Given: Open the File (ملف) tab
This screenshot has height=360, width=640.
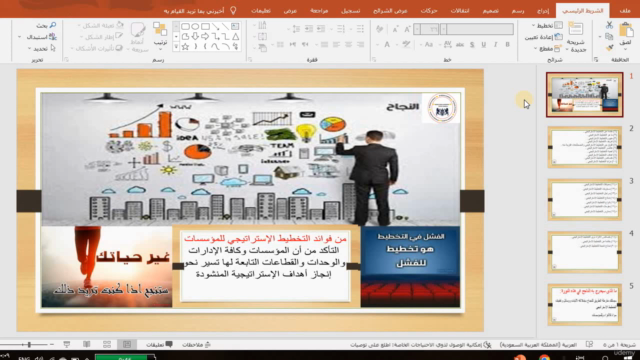Looking at the screenshot, I should pyautogui.click(x=624, y=11).
